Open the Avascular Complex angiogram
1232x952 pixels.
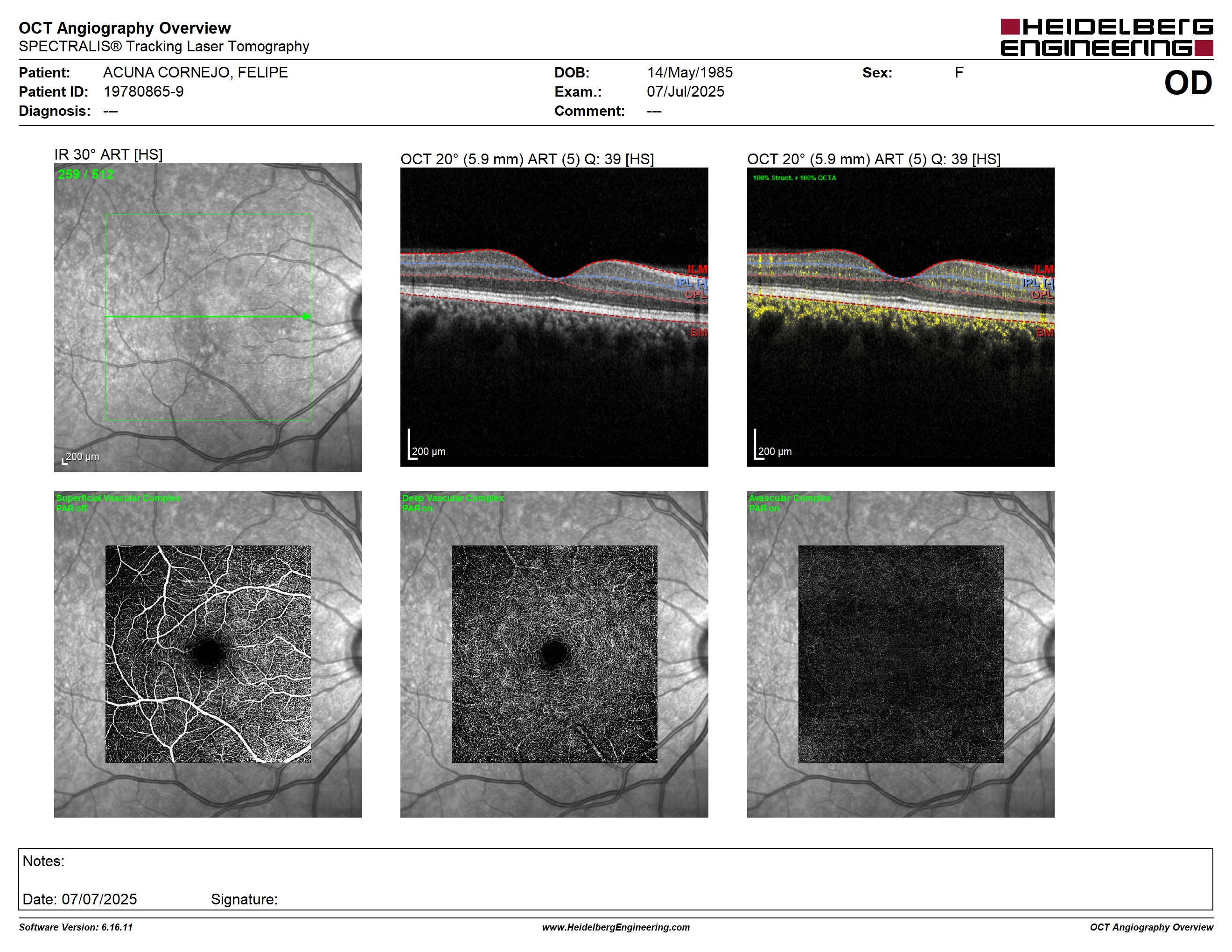900,654
